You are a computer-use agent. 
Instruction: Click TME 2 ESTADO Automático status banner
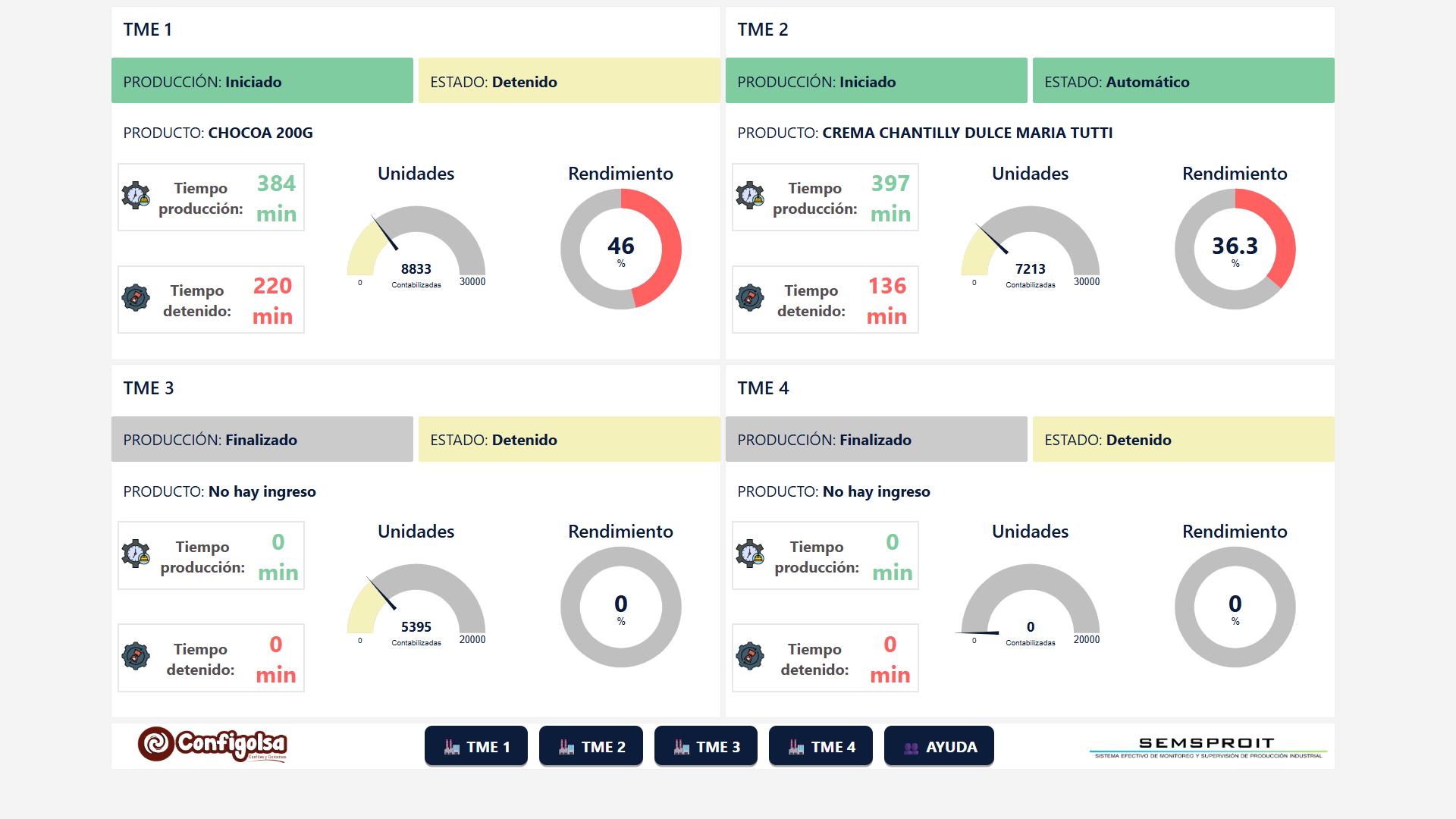click(1183, 81)
